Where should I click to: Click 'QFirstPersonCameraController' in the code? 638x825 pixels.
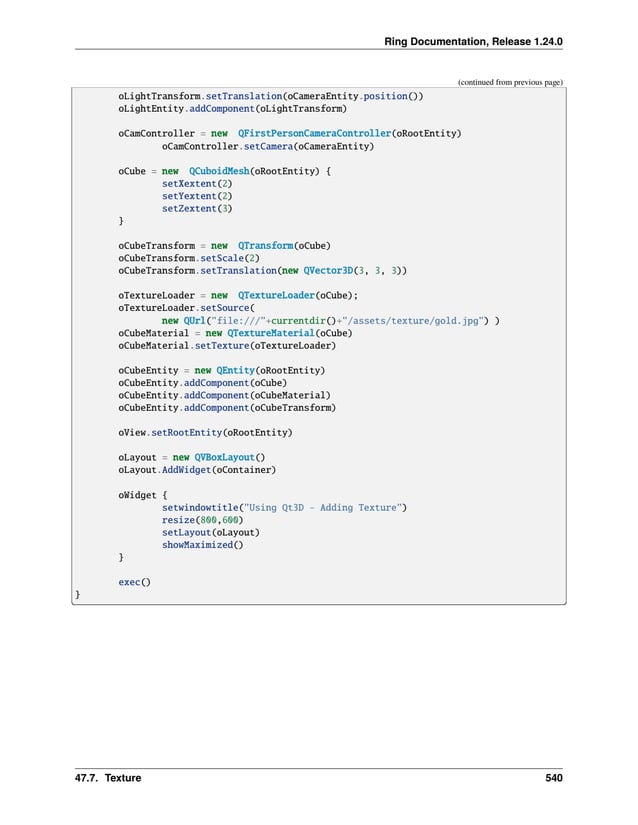(314, 134)
